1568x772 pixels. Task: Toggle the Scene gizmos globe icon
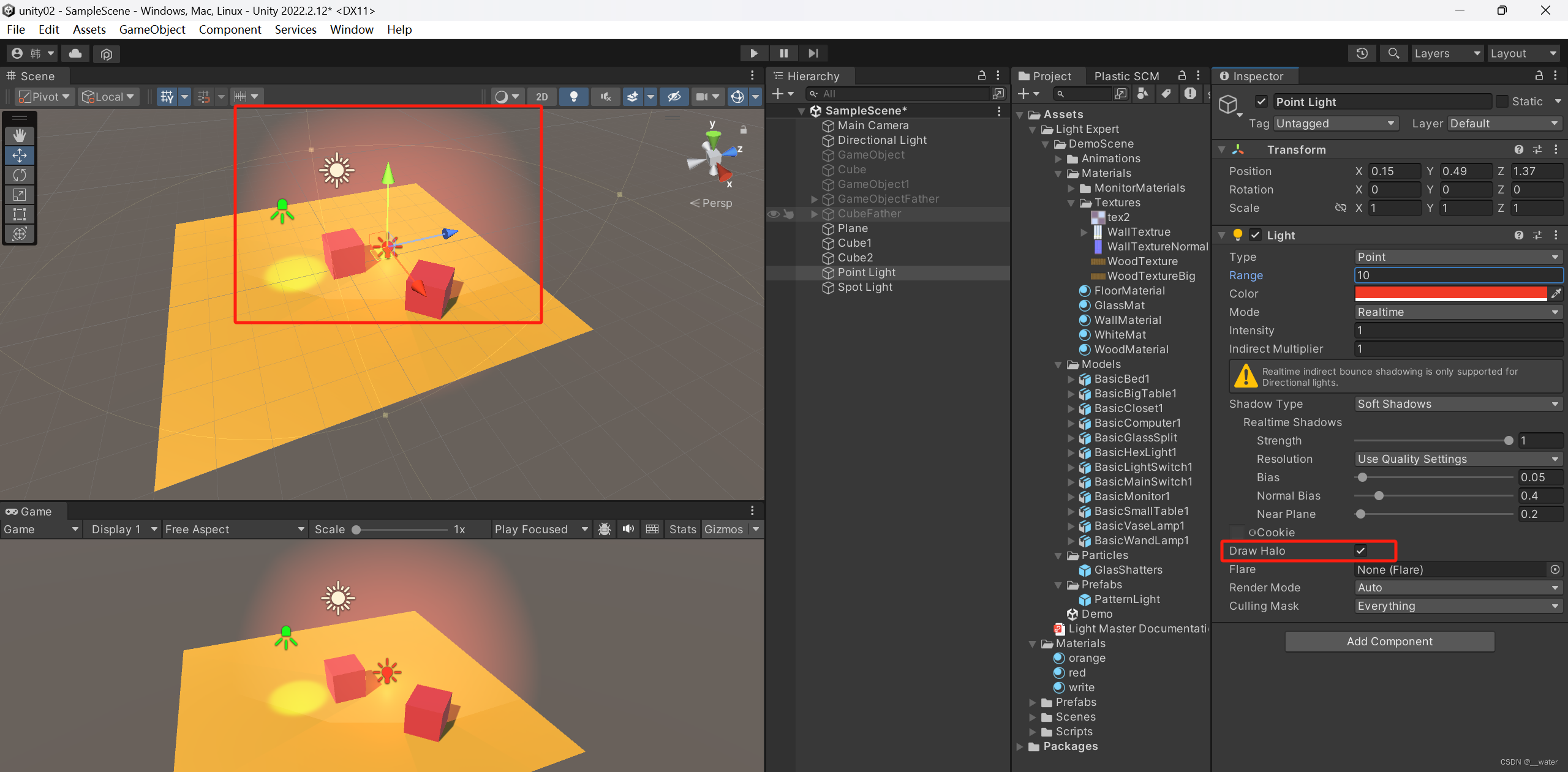738,97
